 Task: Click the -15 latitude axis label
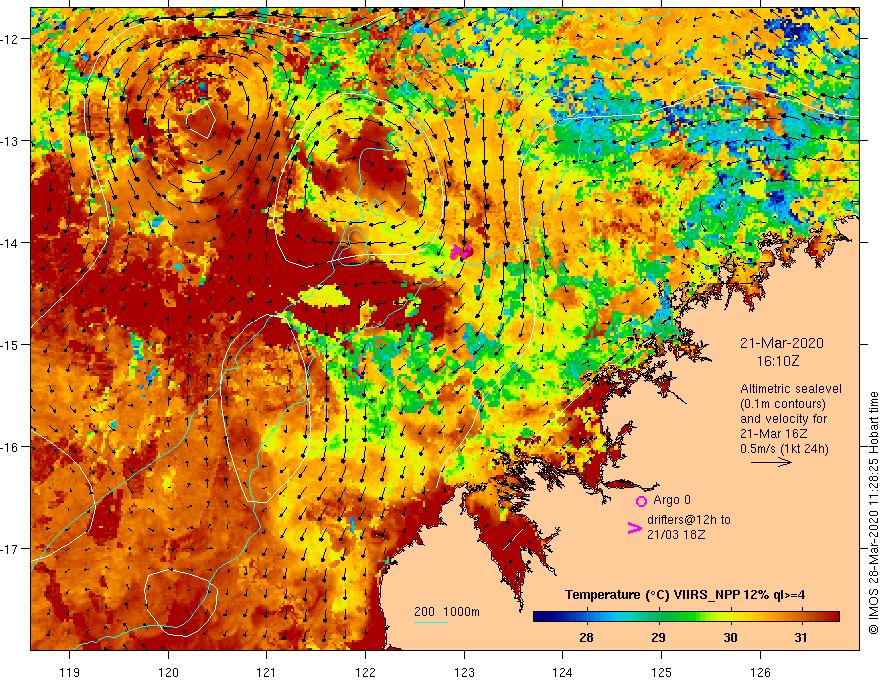tap(11, 344)
